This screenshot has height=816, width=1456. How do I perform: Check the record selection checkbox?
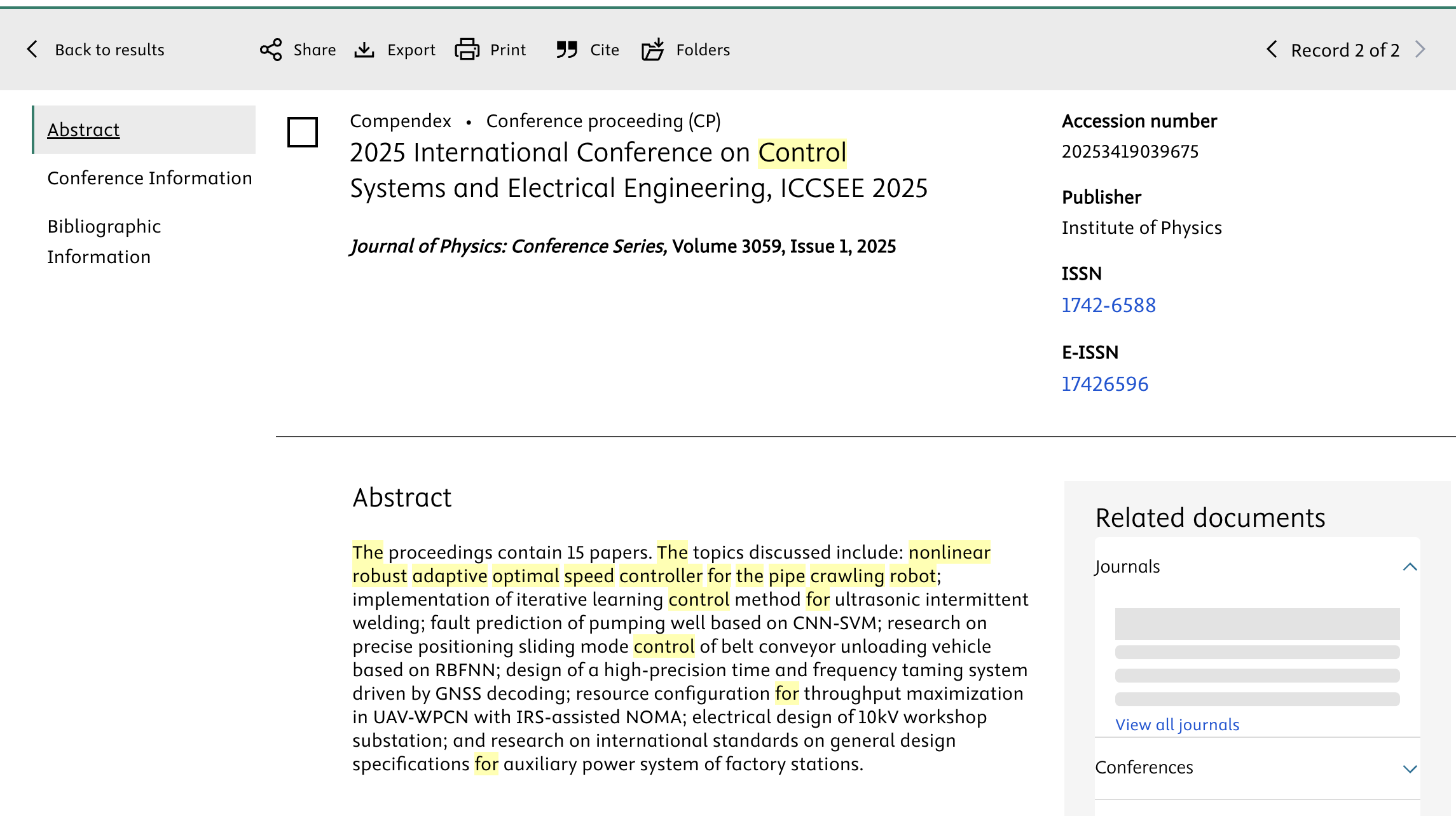303,132
